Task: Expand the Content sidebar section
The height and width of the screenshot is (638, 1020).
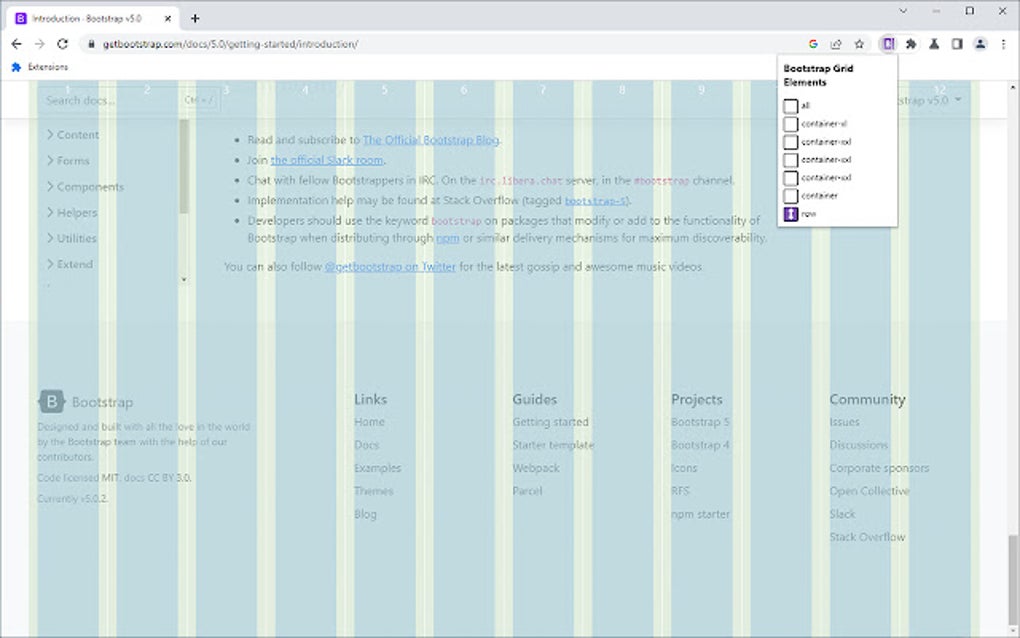Action: 73,135
